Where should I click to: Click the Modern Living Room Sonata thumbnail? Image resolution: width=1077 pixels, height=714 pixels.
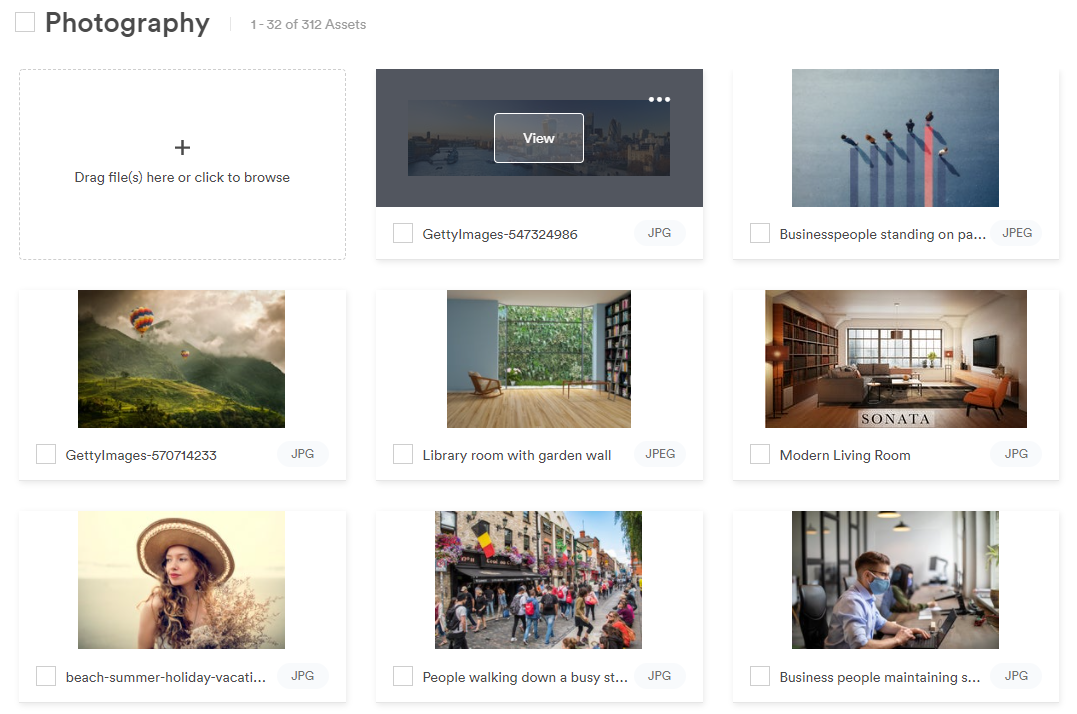pyautogui.click(x=895, y=359)
